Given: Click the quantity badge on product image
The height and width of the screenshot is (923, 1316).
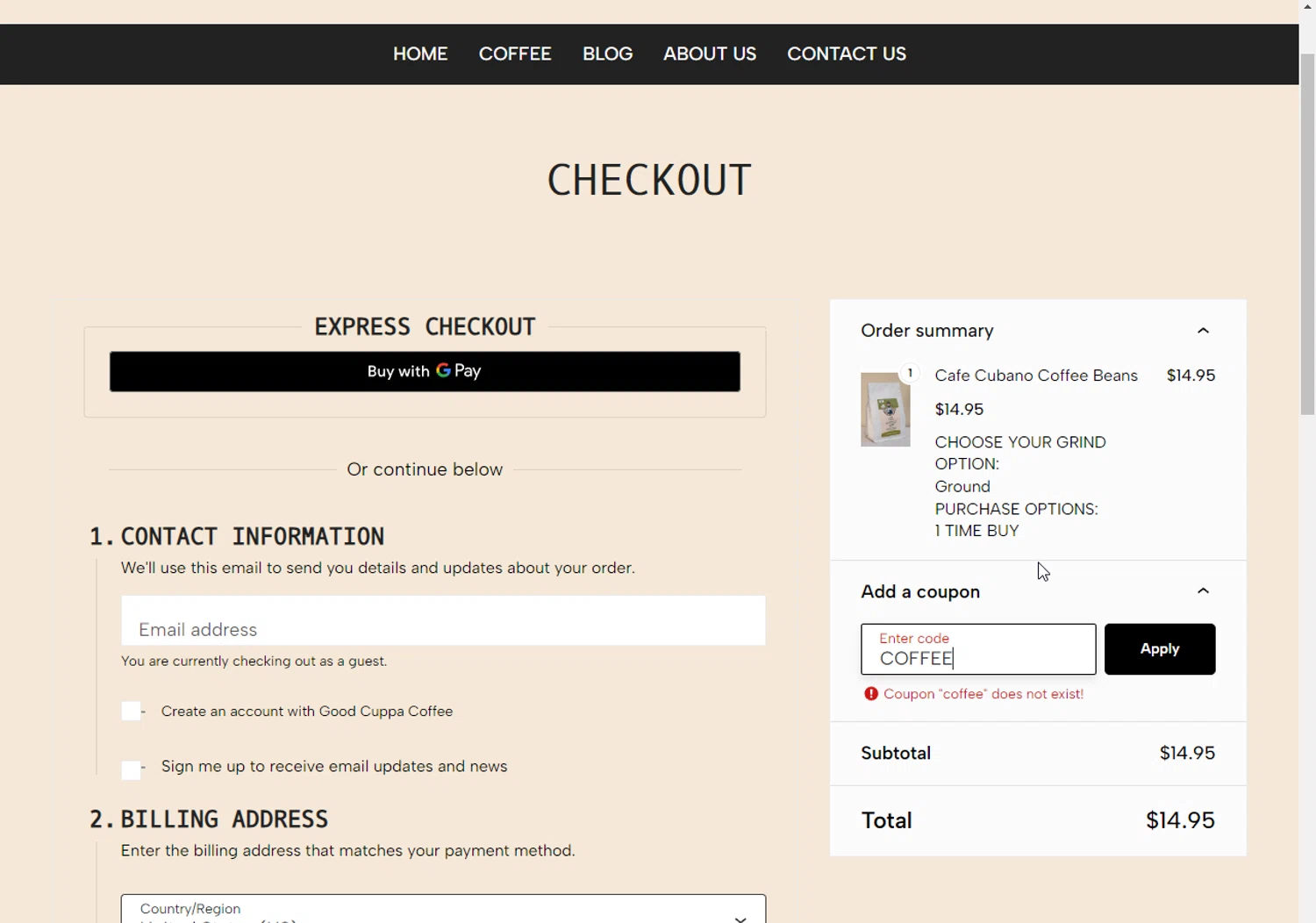Looking at the screenshot, I should coord(910,373).
